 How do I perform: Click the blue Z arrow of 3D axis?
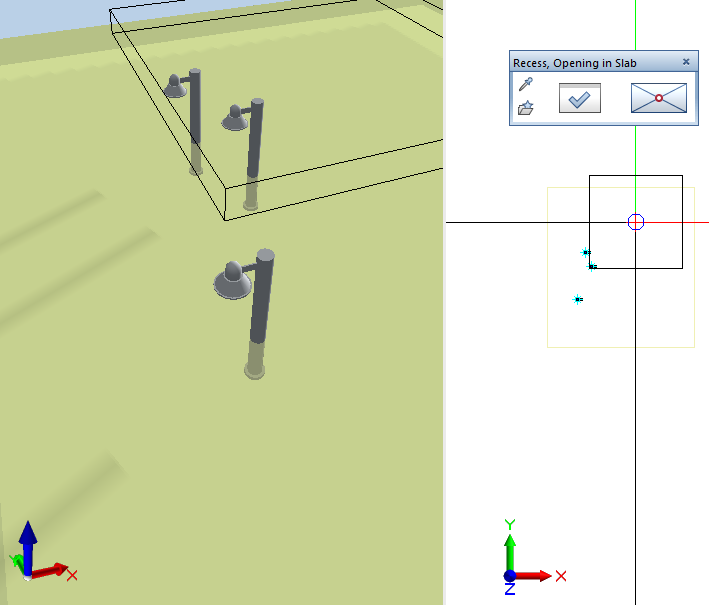(28, 540)
